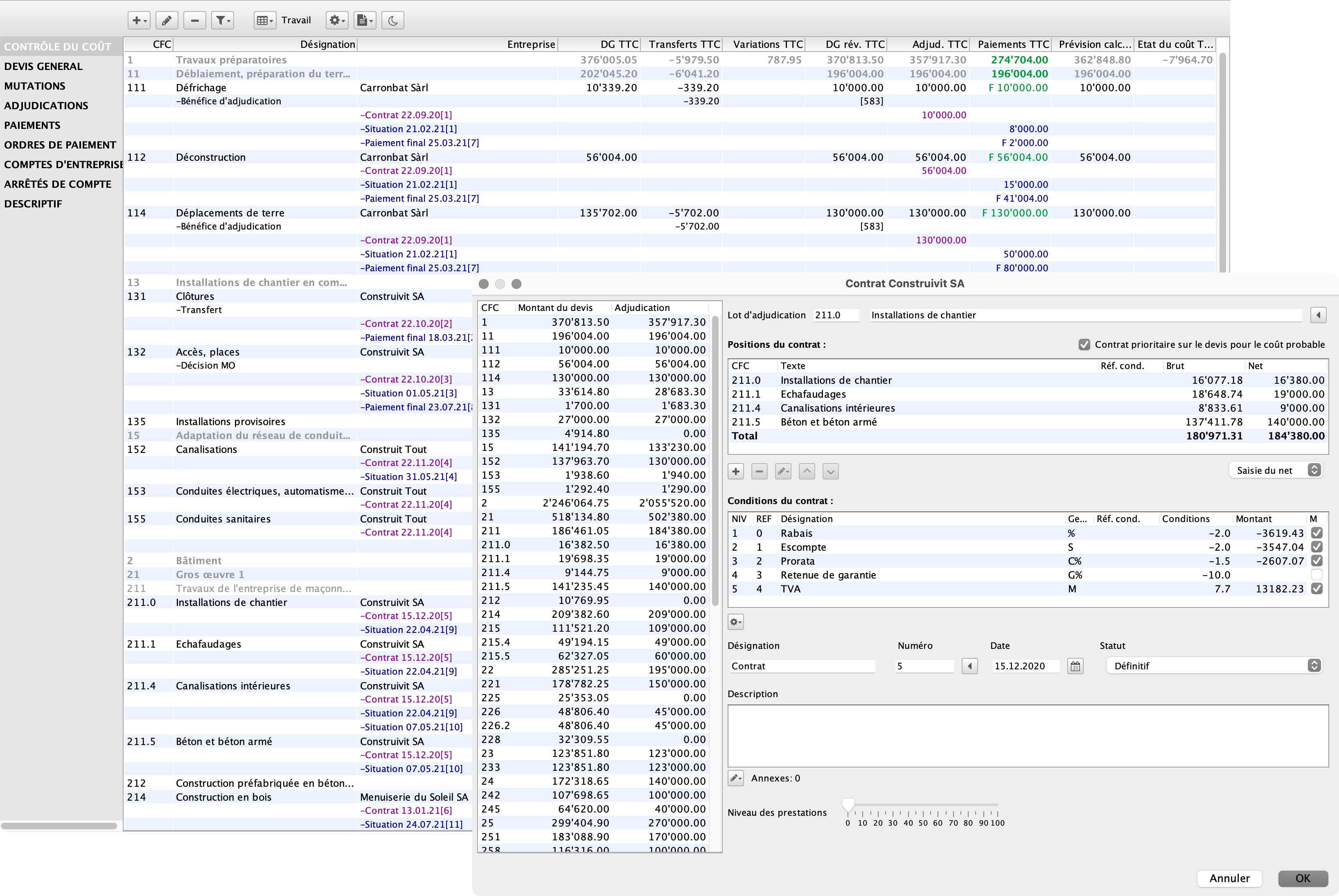The height and width of the screenshot is (896, 1339).
Task: Select 'Echafaudages' contract position row
Action: (1028, 394)
